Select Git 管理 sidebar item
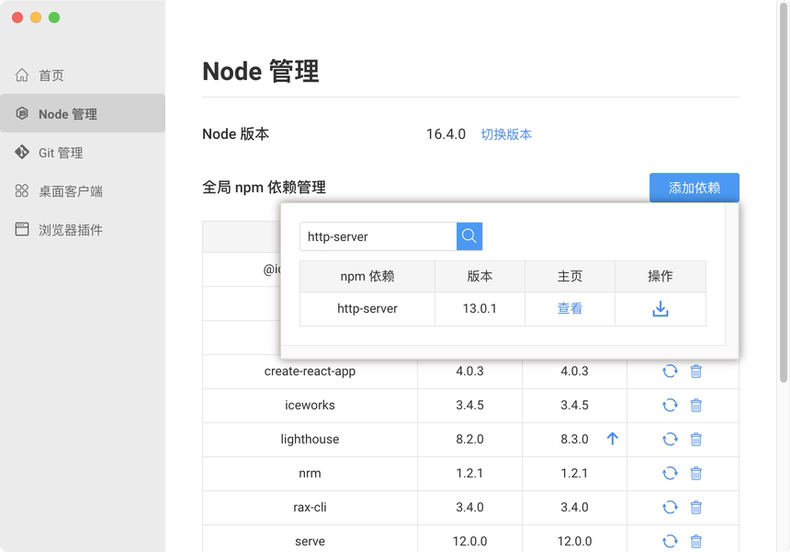The width and height of the screenshot is (790, 552). 60,153
